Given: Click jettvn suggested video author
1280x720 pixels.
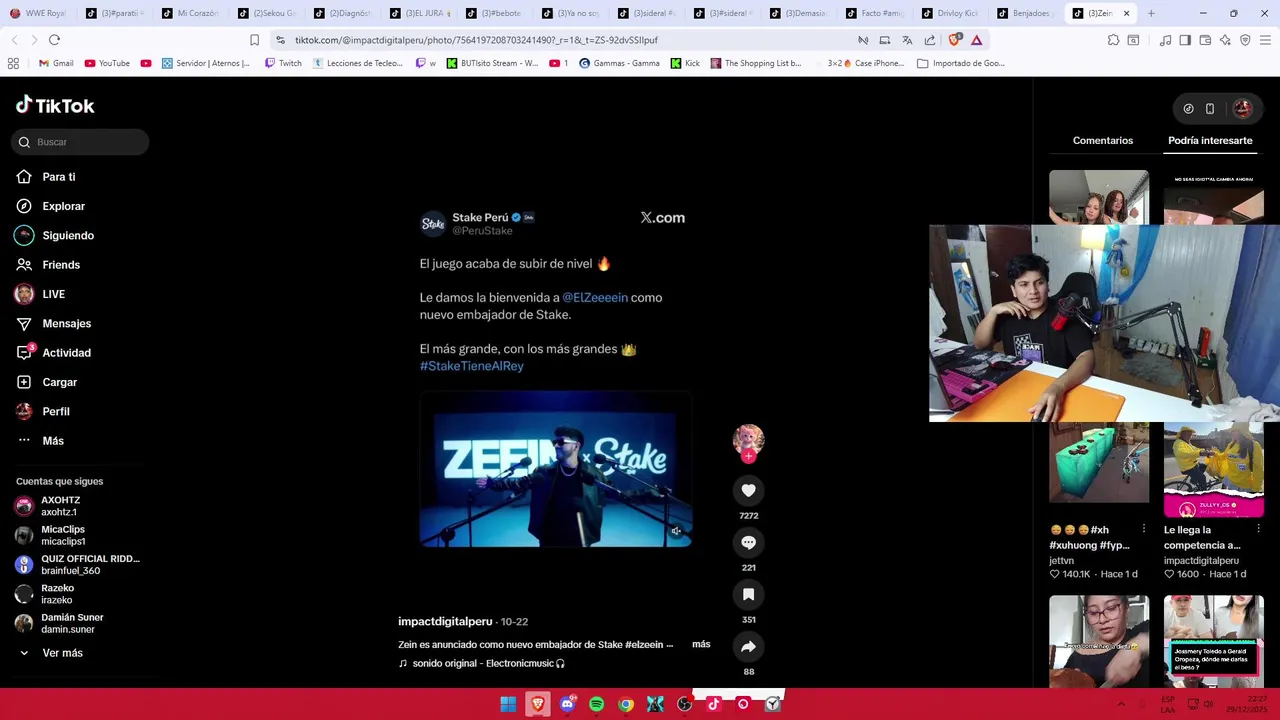Looking at the screenshot, I should [1062, 561].
